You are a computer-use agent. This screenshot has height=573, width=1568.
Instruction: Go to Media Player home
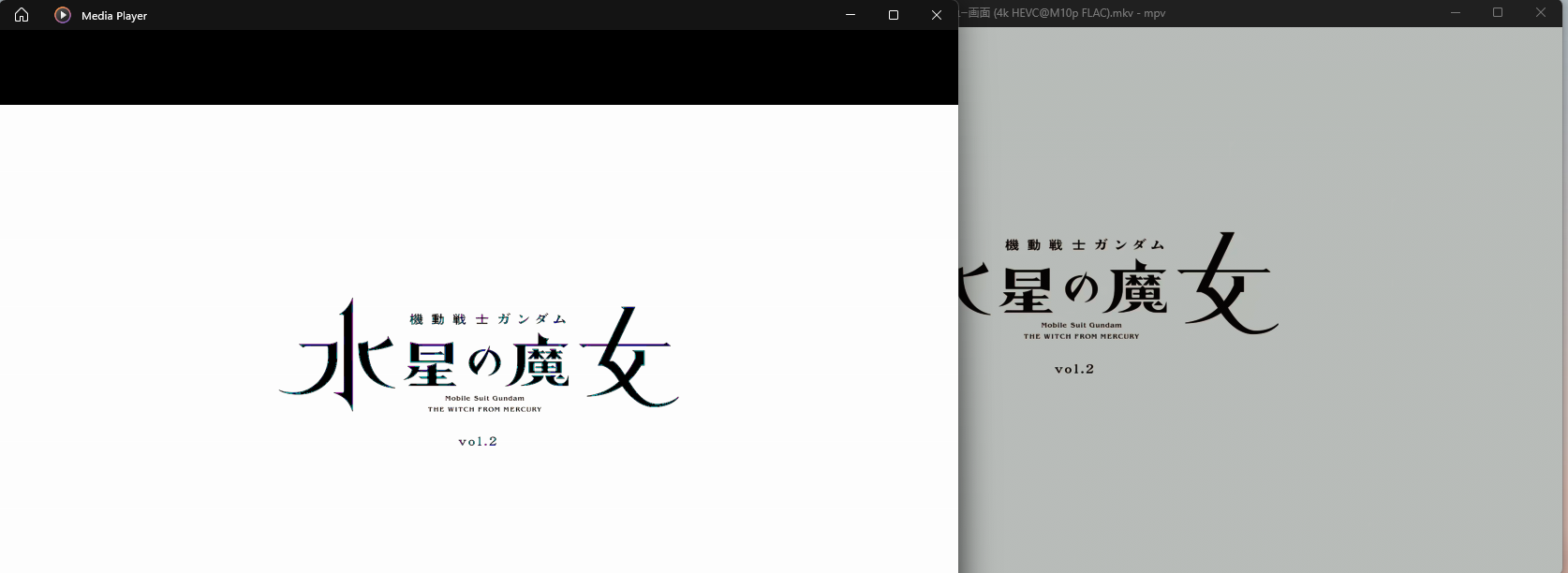tap(22, 15)
